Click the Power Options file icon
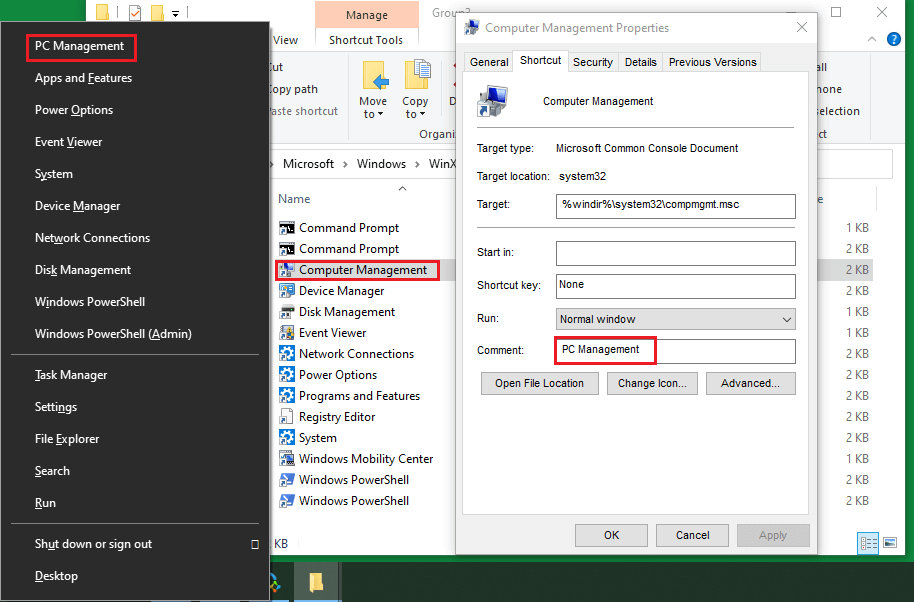Viewport: 914px width, 602px height. click(287, 375)
